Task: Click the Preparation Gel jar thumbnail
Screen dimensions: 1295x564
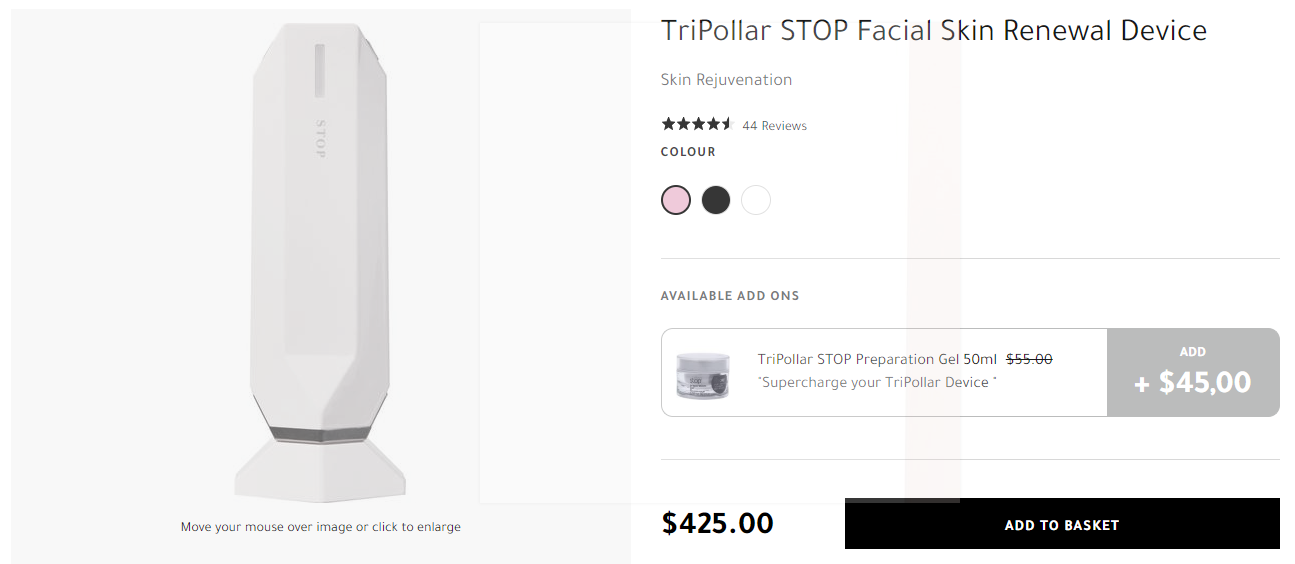Action: click(702, 376)
